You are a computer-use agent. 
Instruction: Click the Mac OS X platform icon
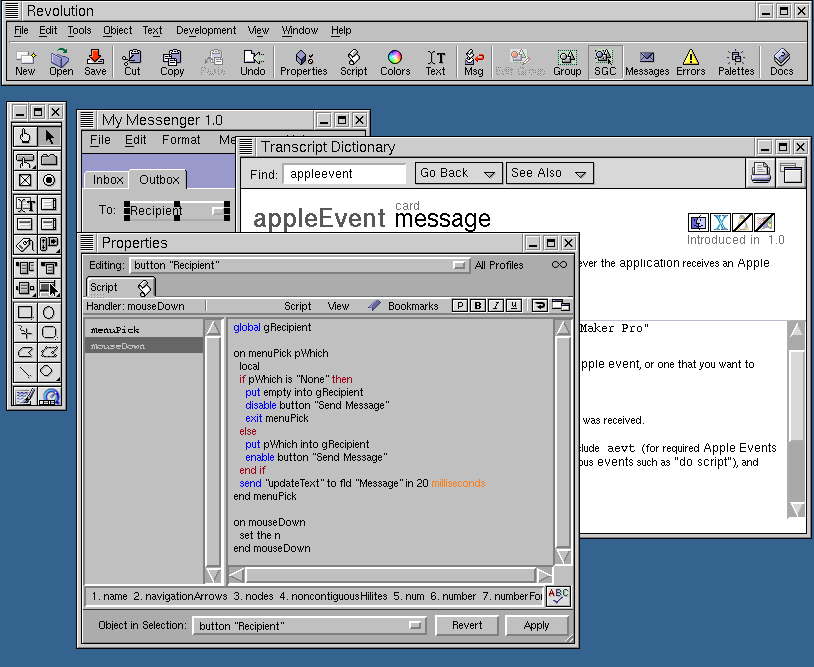pyautogui.click(x=720, y=223)
